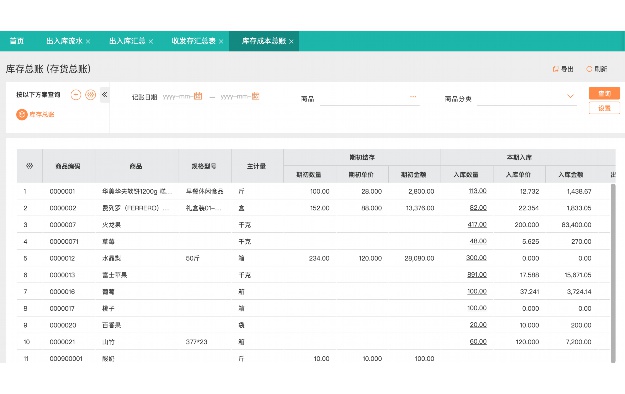This screenshot has width=625, height=394.
Task: Open the end date calendar picker
Action: 255,96
